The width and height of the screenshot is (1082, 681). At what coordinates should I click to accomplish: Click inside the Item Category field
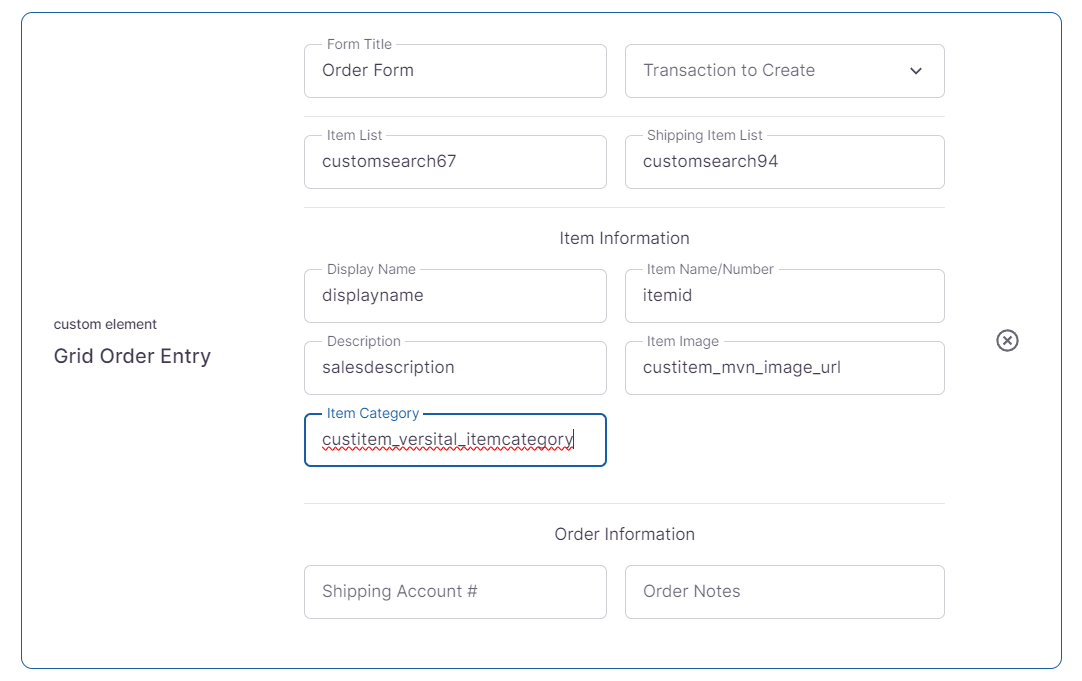455,440
